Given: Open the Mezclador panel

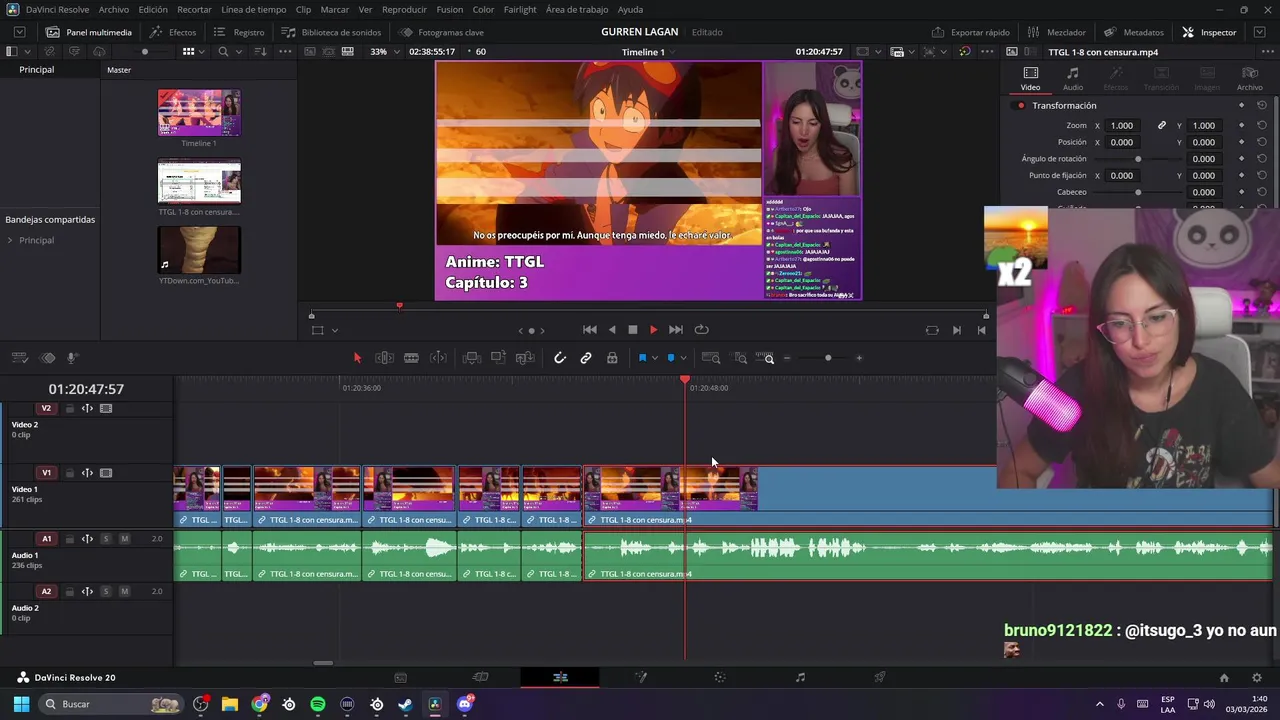Looking at the screenshot, I should (1057, 32).
